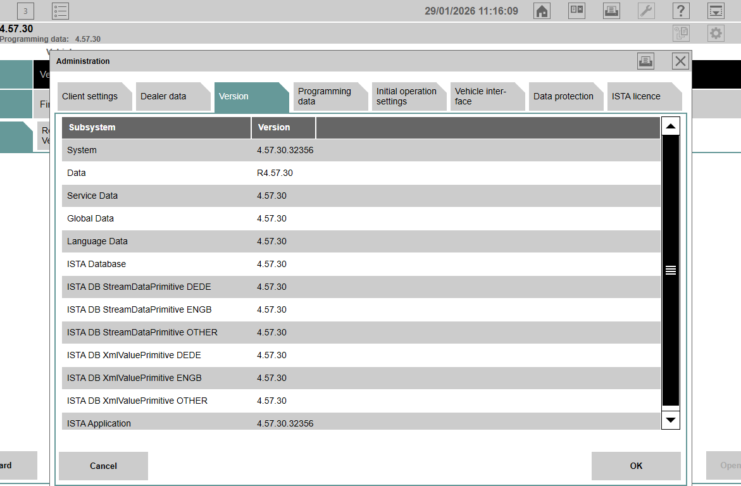Open the Dealer data tab
The height and width of the screenshot is (486, 741).
173,96
